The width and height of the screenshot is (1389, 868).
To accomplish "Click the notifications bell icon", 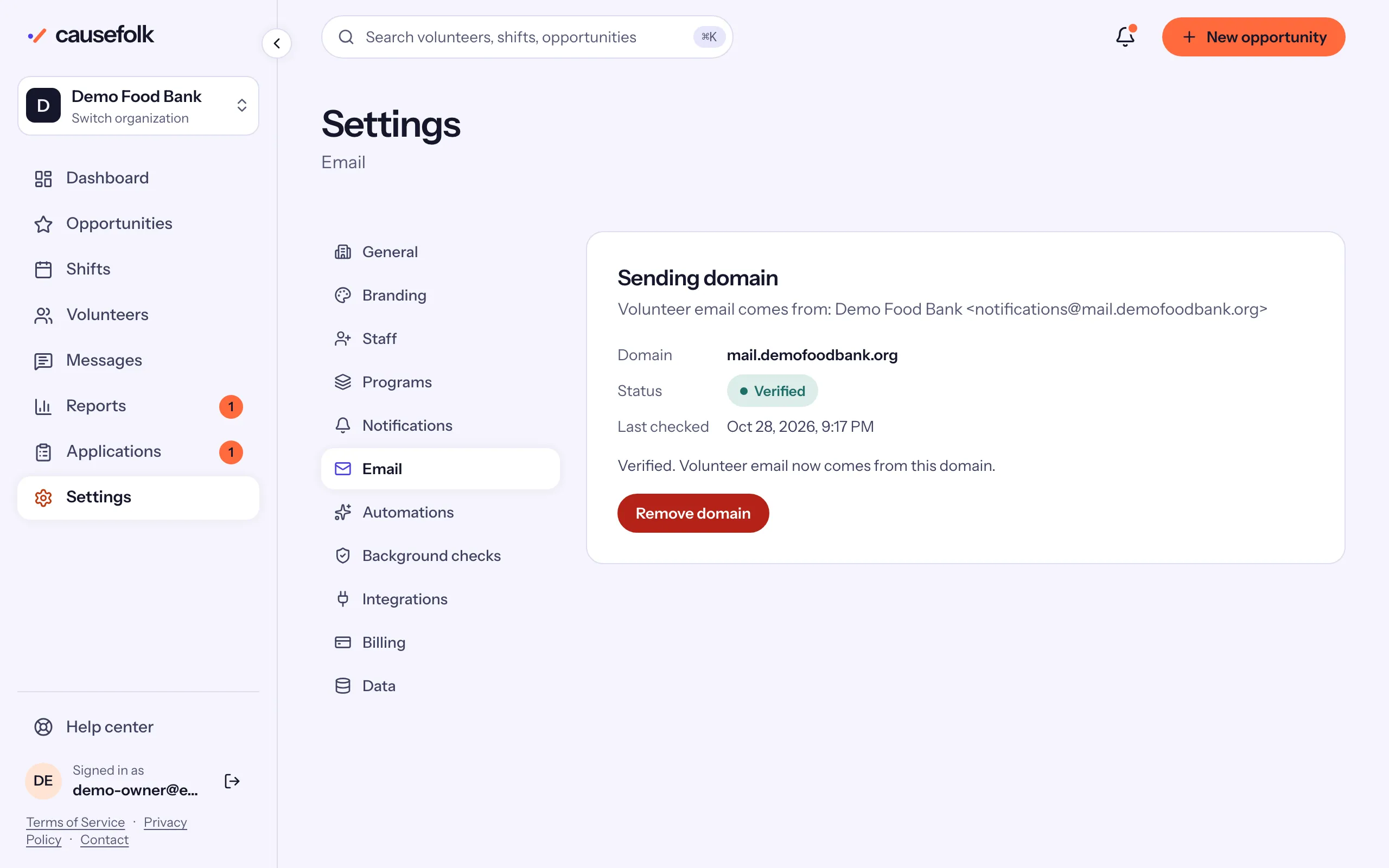I will tap(1125, 37).
